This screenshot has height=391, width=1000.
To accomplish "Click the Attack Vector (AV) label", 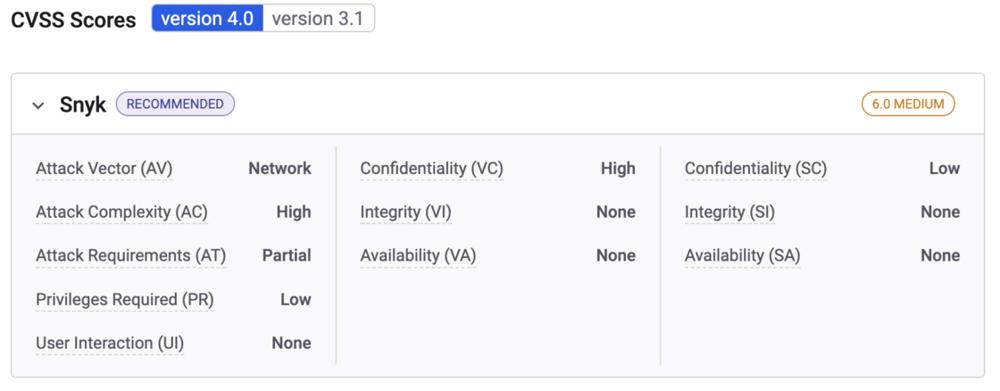I will [x=104, y=168].
